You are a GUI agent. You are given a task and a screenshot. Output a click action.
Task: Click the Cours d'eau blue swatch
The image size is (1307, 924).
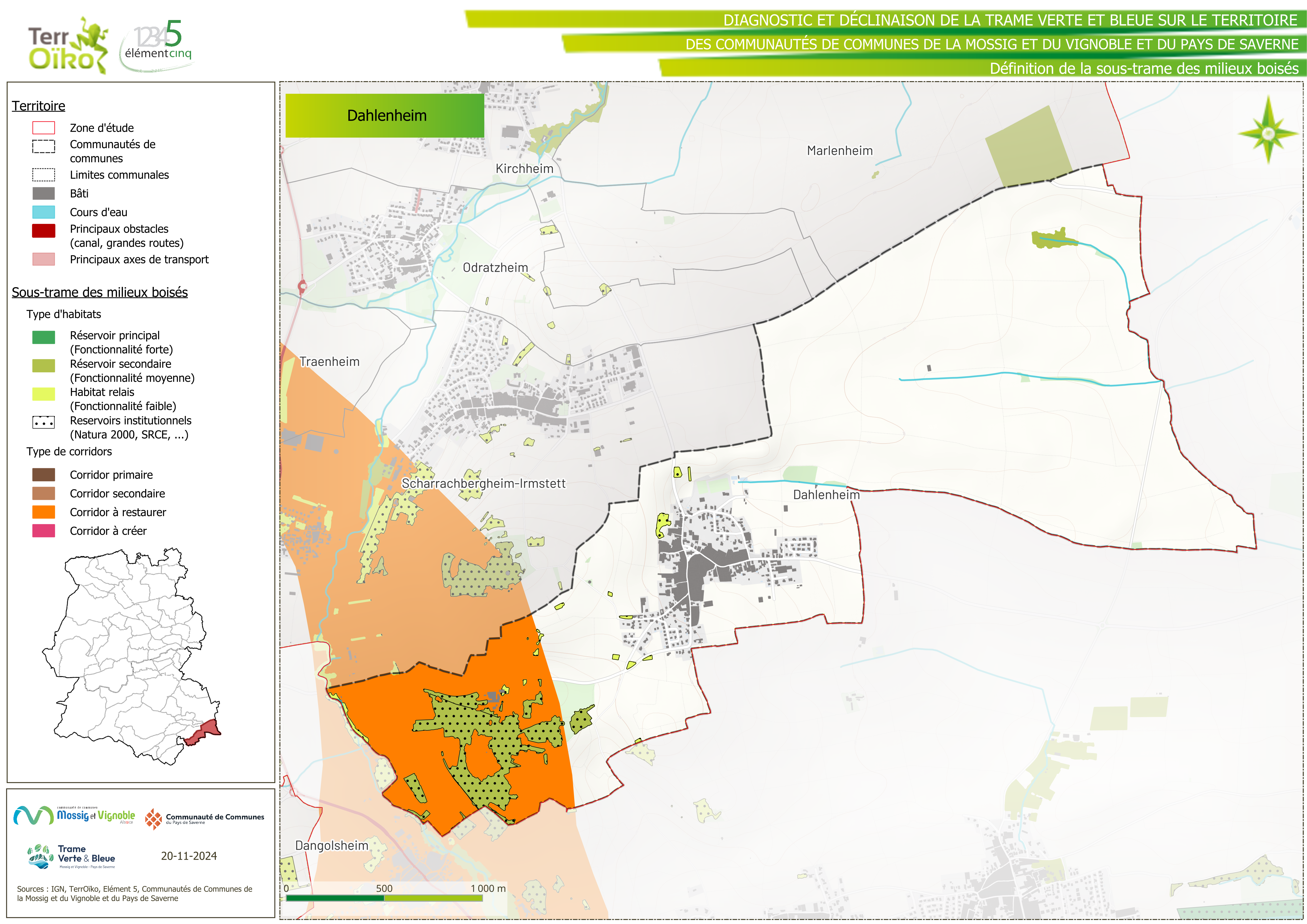(x=44, y=212)
